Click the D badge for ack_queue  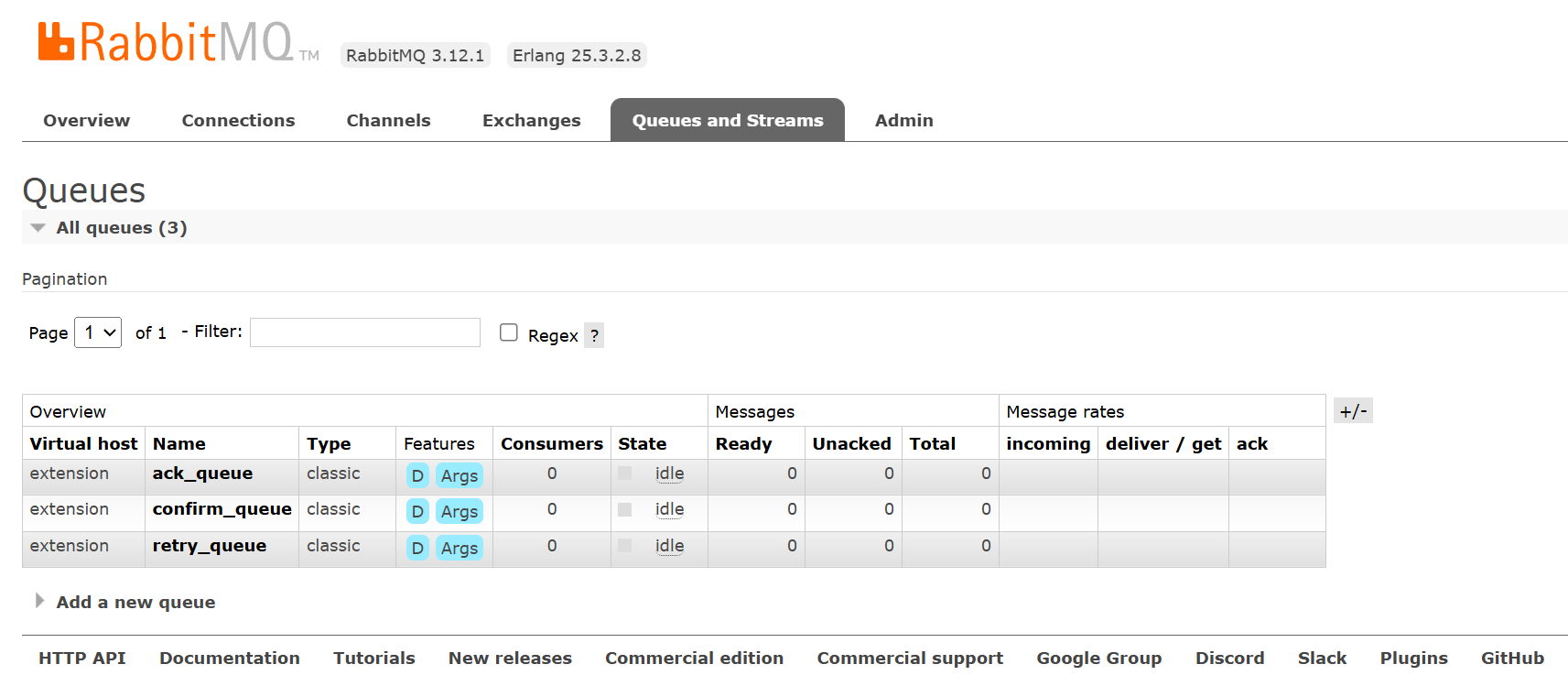[417, 475]
